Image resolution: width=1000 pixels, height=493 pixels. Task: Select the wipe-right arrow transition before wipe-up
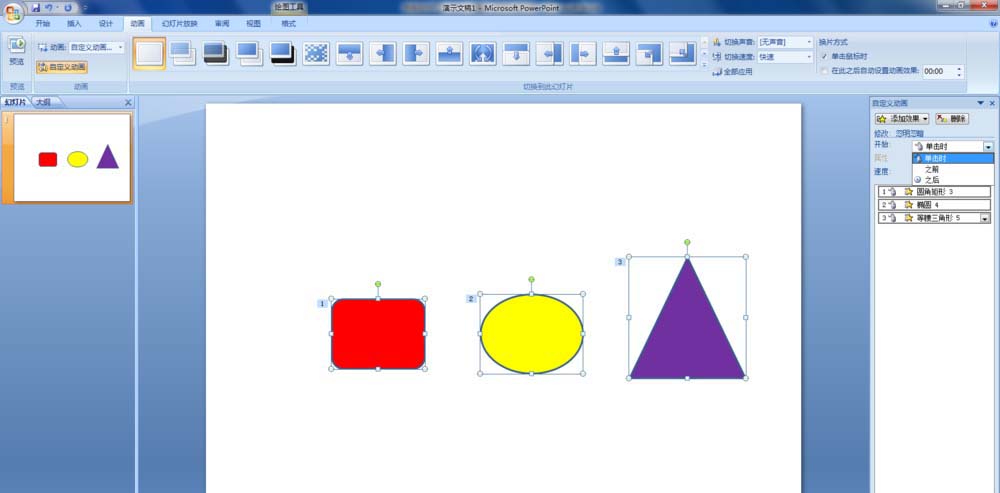[416, 54]
